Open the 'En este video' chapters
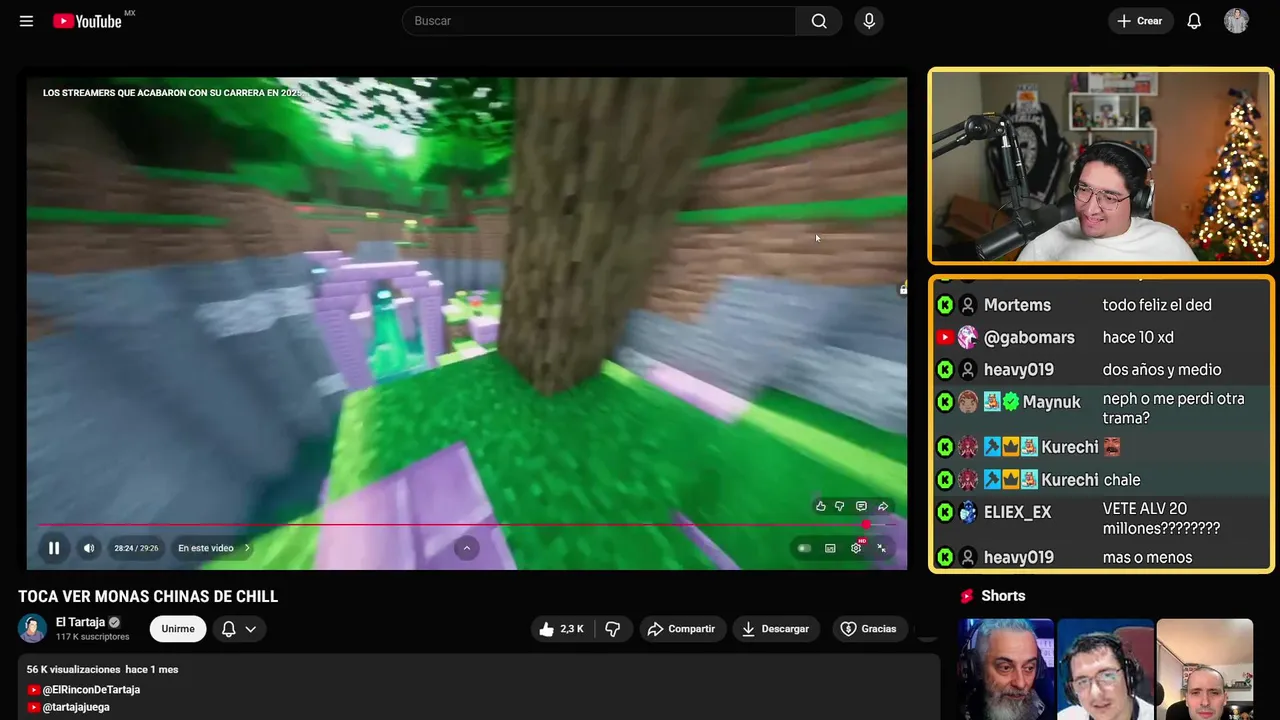Viewport: 1280px width, 720px height. (x=214, y=548)
